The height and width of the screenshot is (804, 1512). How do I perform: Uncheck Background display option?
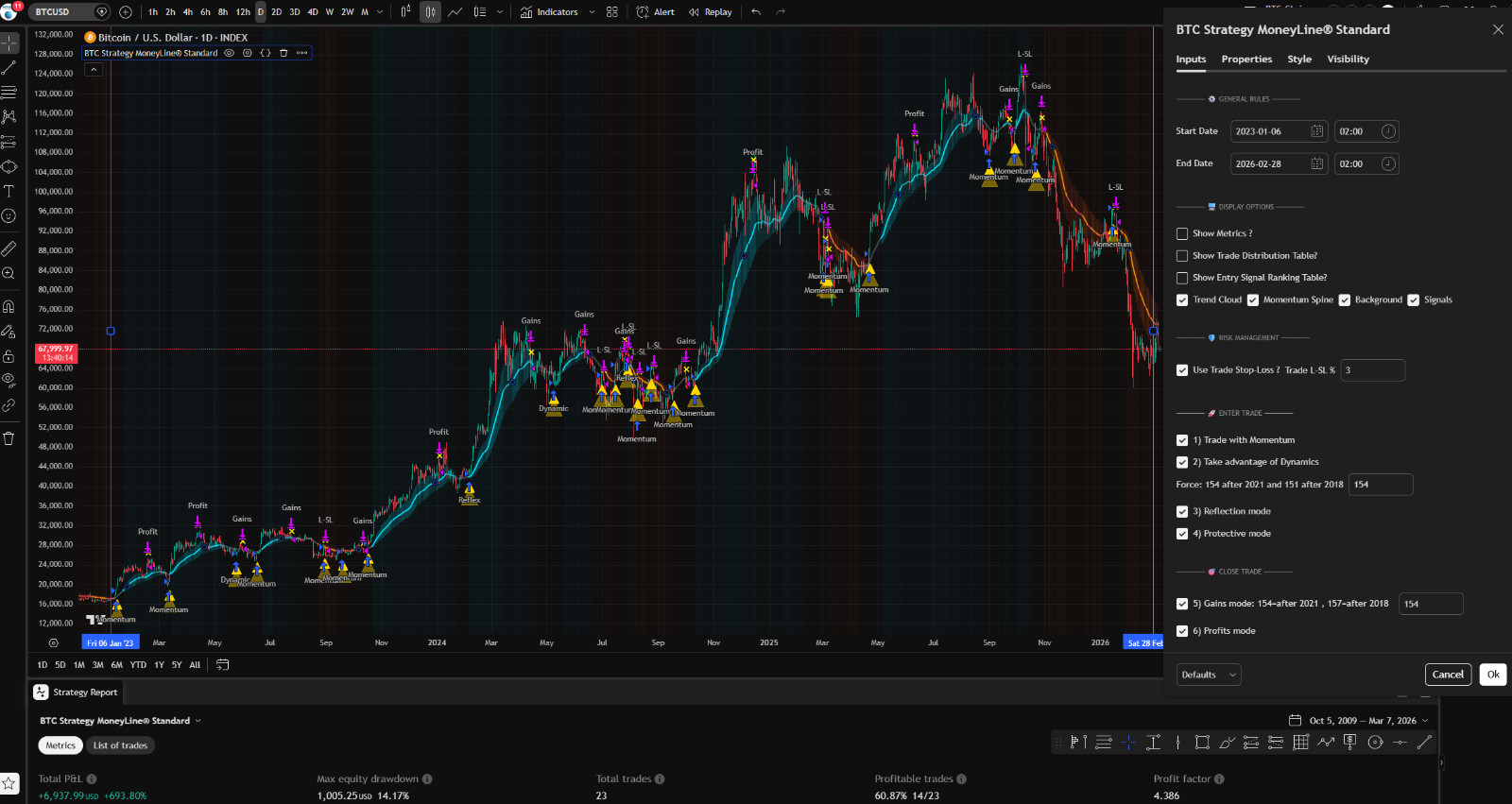point(1345,300)
